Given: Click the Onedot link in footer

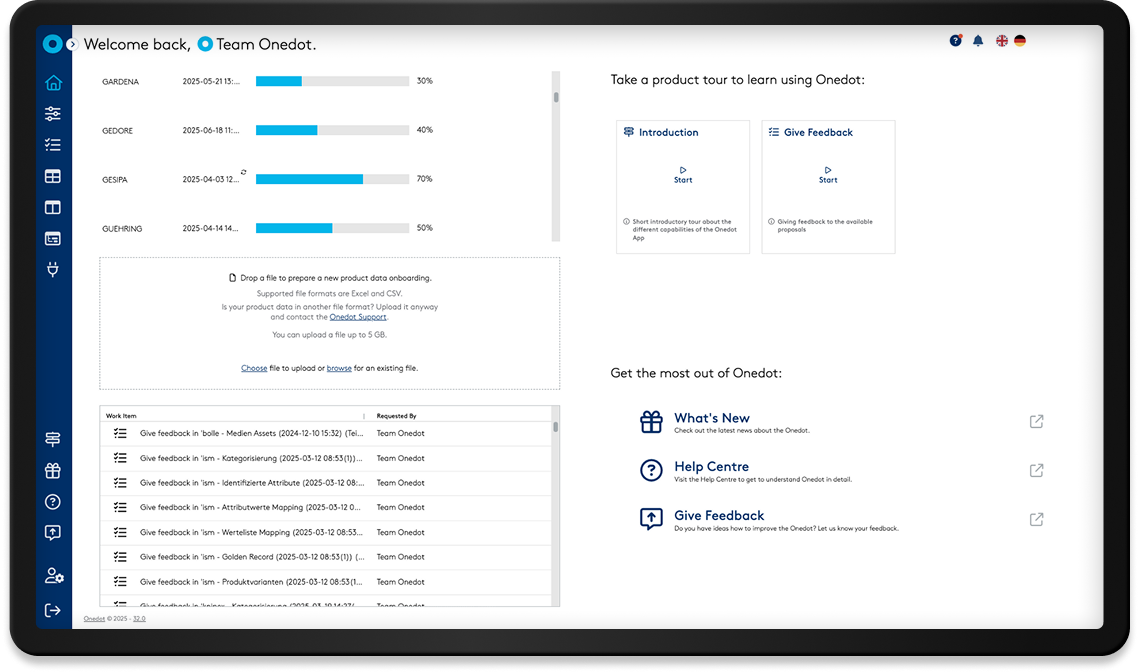Looking at the screenshot, I should (x=94, y=619).
